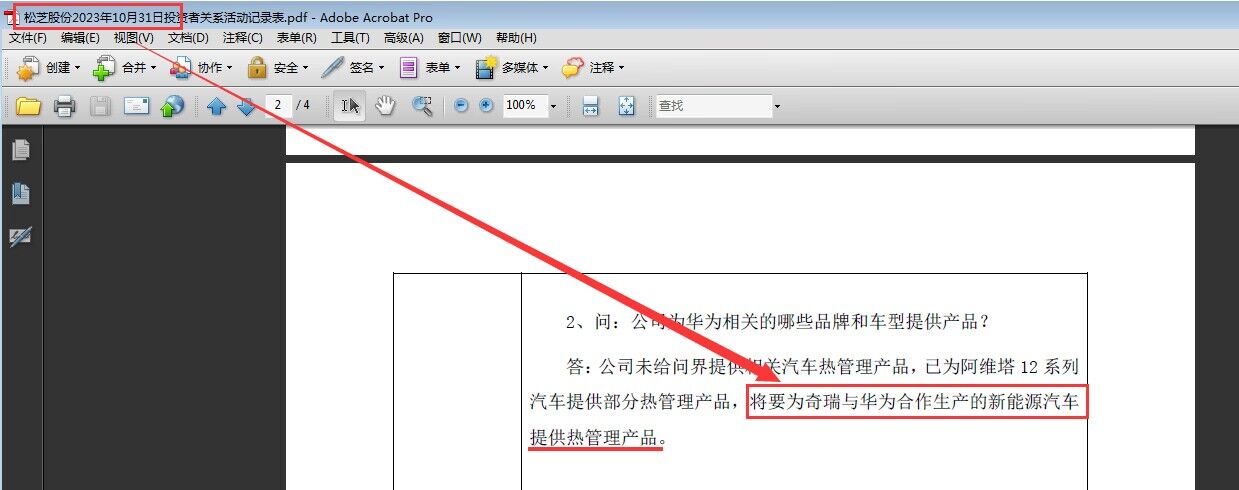Click the email envelope icon
This screenshot has width=1239, height=490.
pos(136,106)
